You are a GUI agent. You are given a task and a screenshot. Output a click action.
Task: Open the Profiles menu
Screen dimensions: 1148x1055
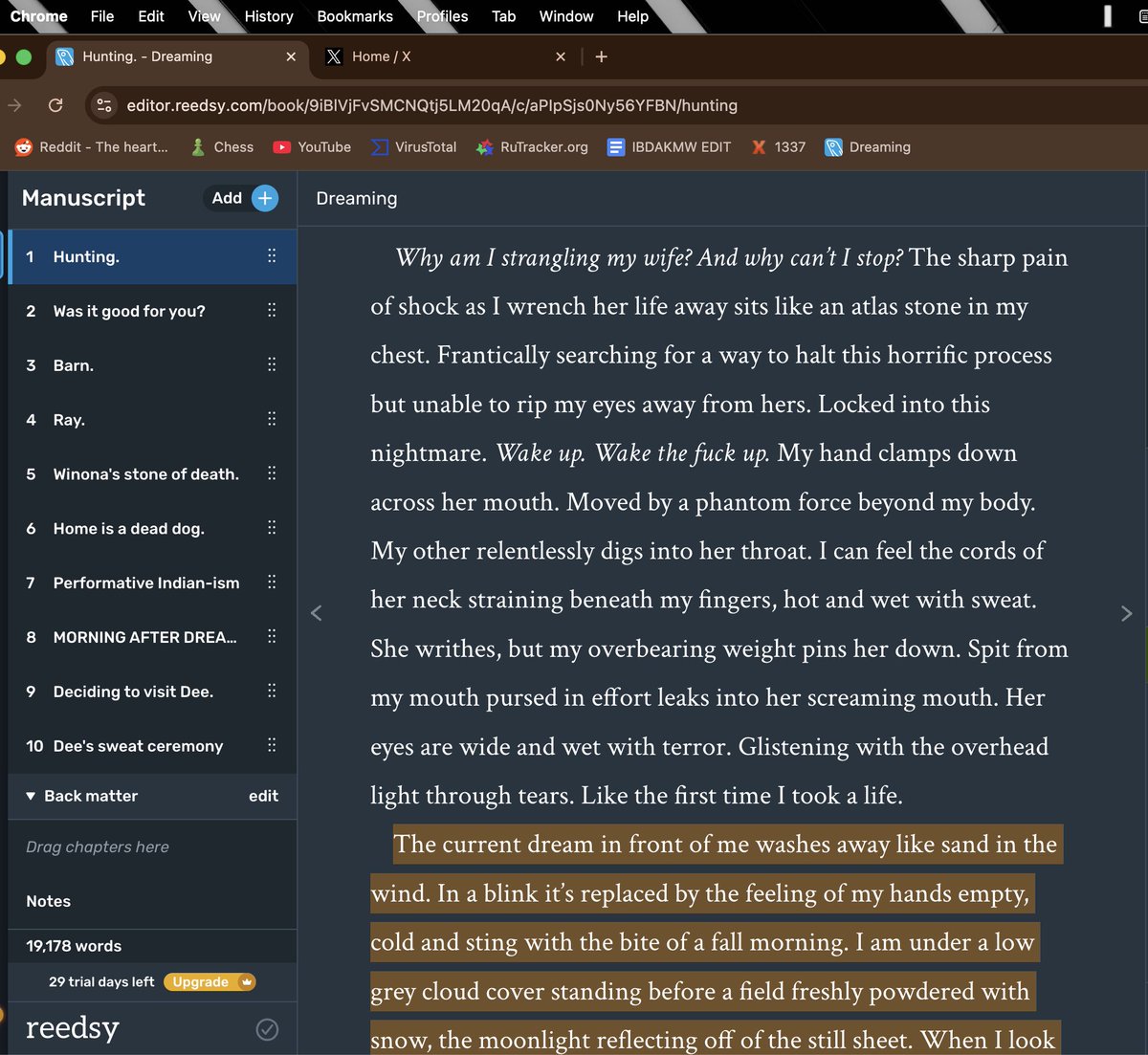(443, 16)
